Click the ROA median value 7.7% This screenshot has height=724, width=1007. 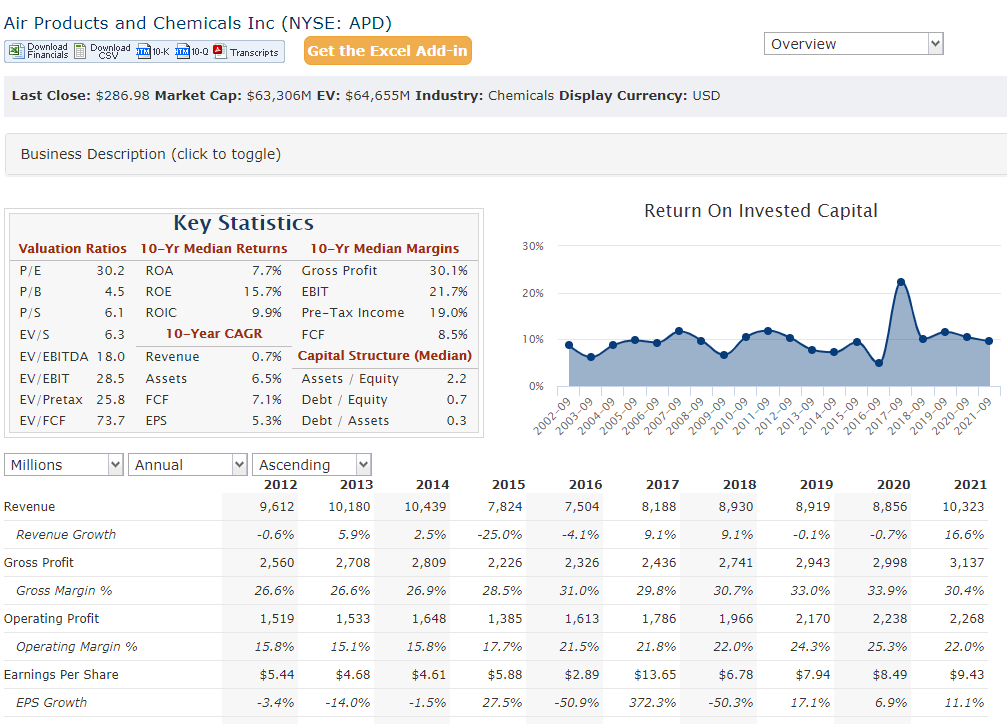pos(267,270)
